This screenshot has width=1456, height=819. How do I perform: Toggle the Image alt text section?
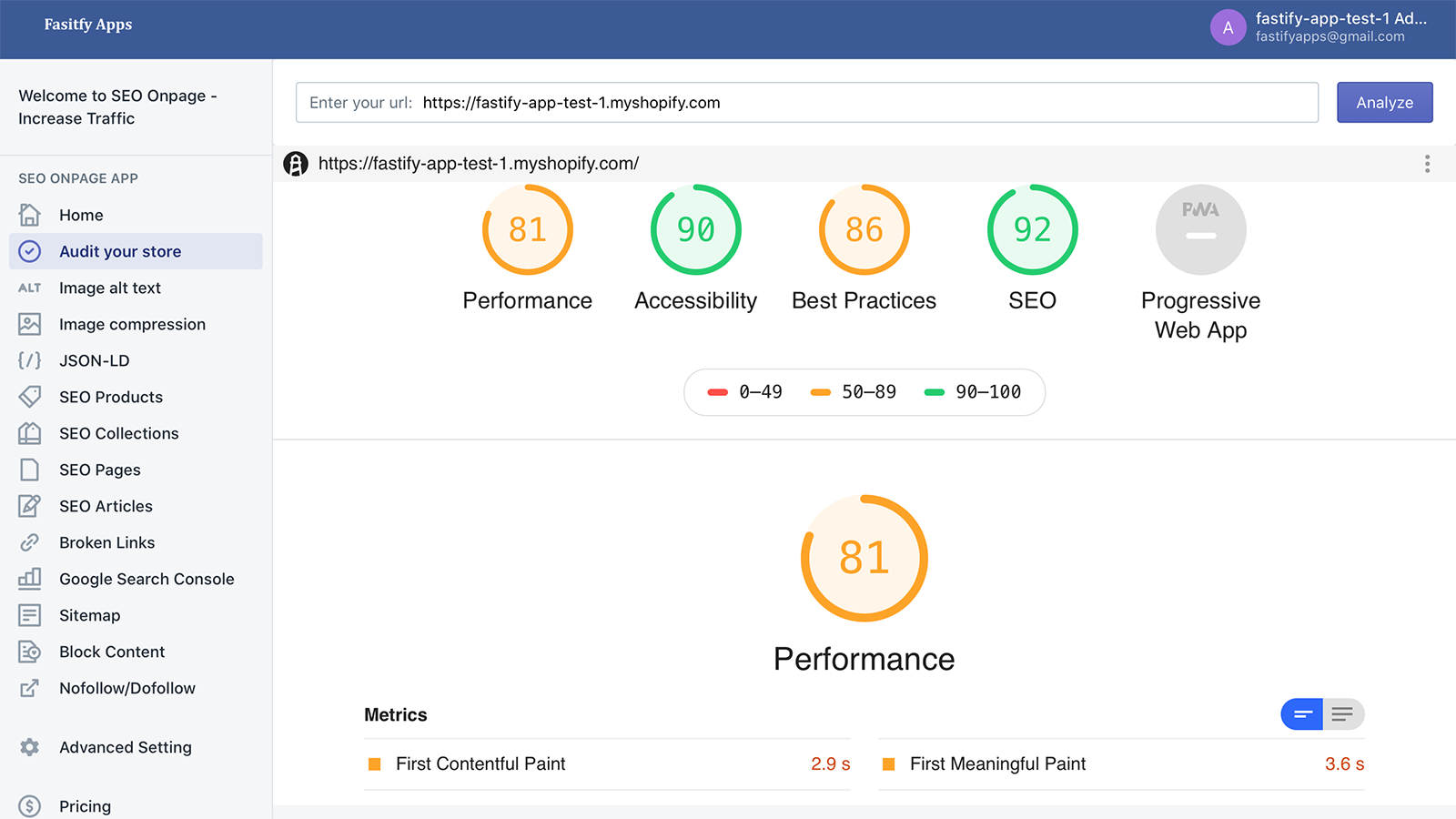point(109,288)
